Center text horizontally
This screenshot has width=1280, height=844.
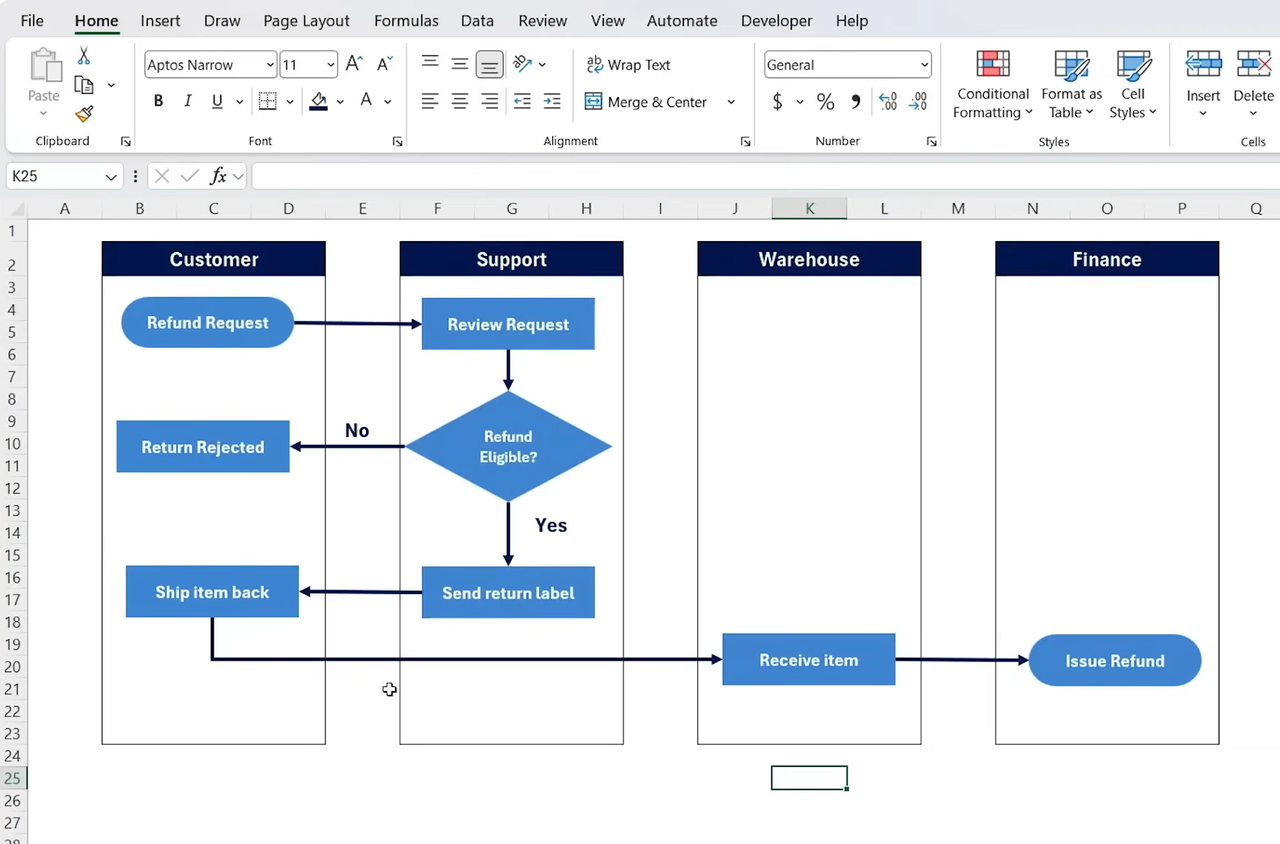pos(460,101)
